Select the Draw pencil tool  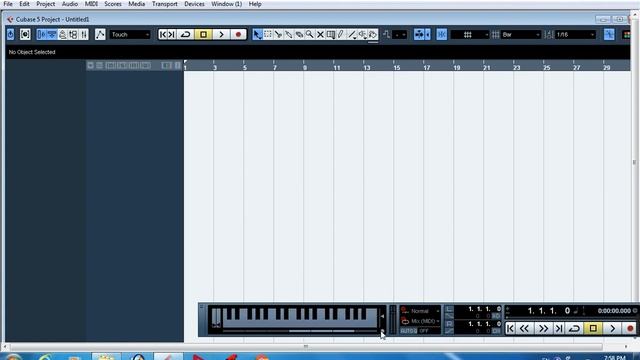341,35
